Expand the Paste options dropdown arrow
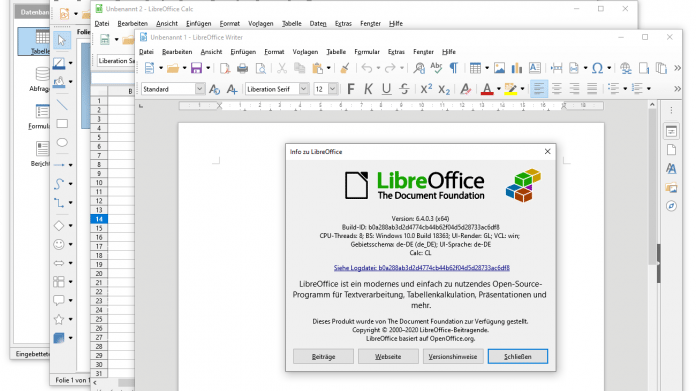Viewport: 696px width, 391px height. click(x=328, y=68)
